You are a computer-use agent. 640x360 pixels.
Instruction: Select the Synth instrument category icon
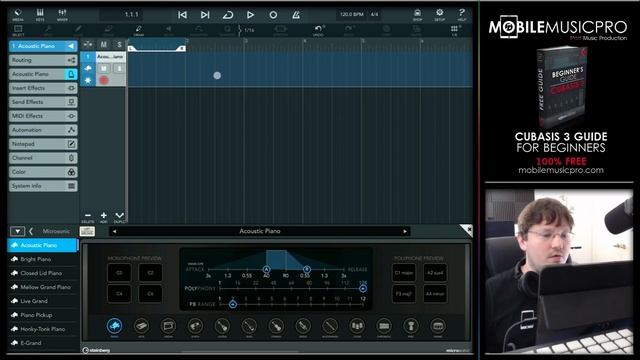tap(195, 327)
